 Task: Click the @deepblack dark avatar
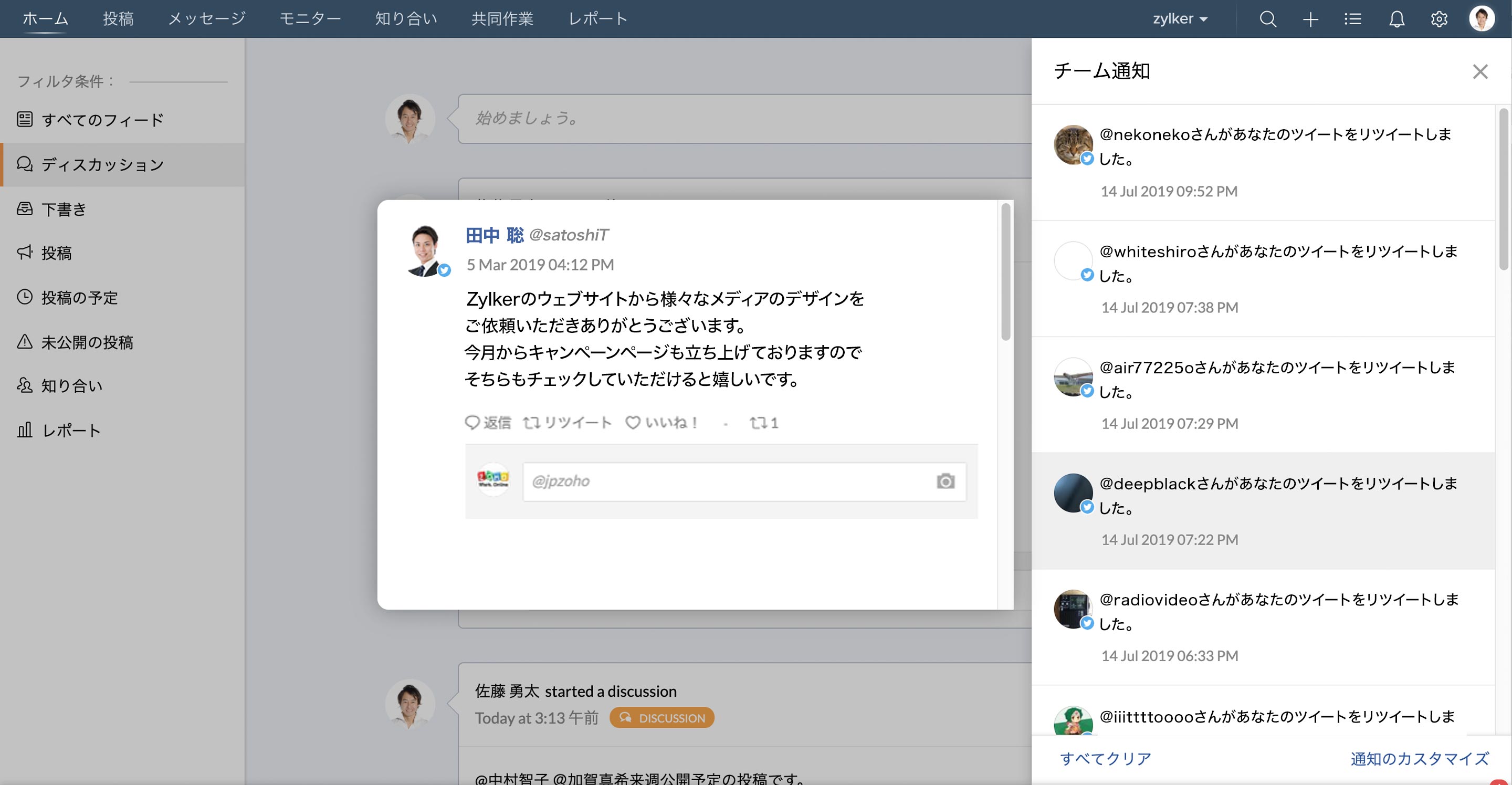click(x=1073, y=493)
